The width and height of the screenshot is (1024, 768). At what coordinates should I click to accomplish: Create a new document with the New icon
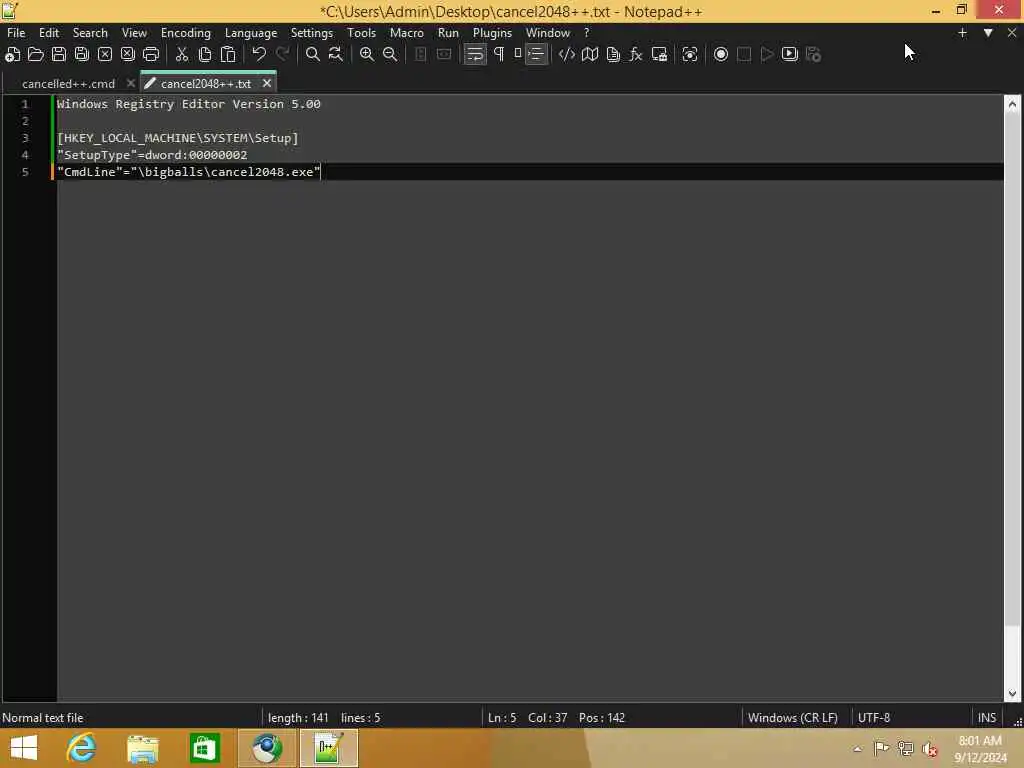point(12,55)
